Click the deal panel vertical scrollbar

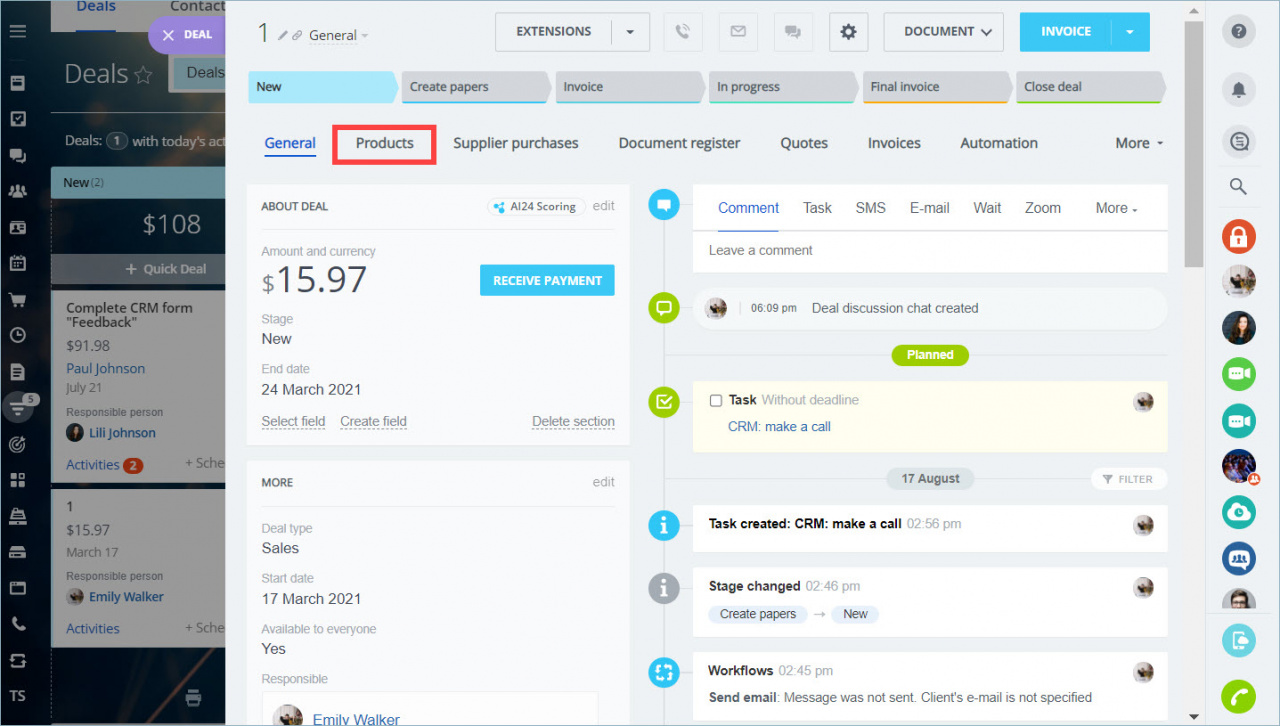pyautogui.click(x=1193, y=145)
